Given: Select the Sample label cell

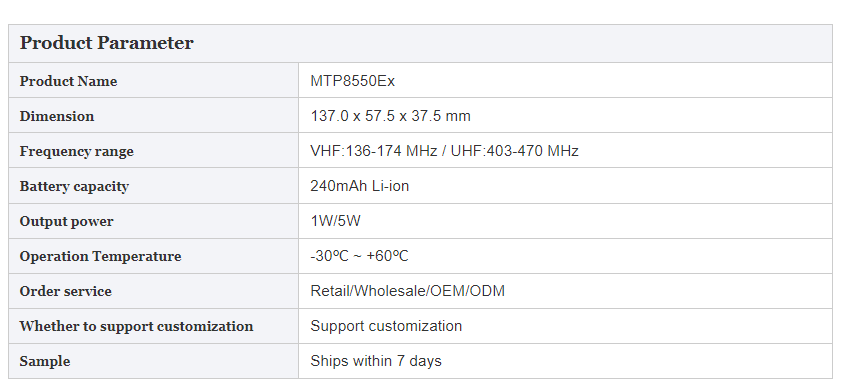Looking at the screenshot, I should (154, 361).
